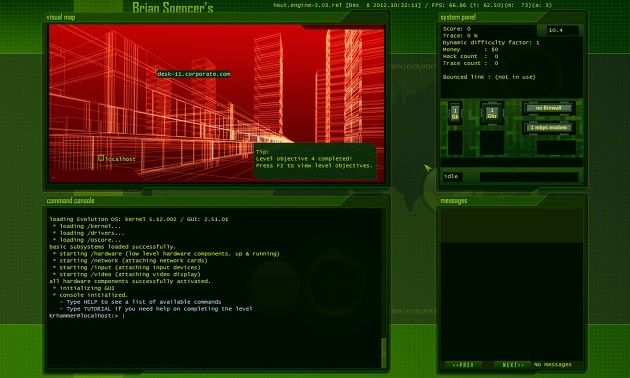The width and height of the screenshot is (630, 378).
Task: Click the 'No messages' status text
Action: tap(553, 365)
